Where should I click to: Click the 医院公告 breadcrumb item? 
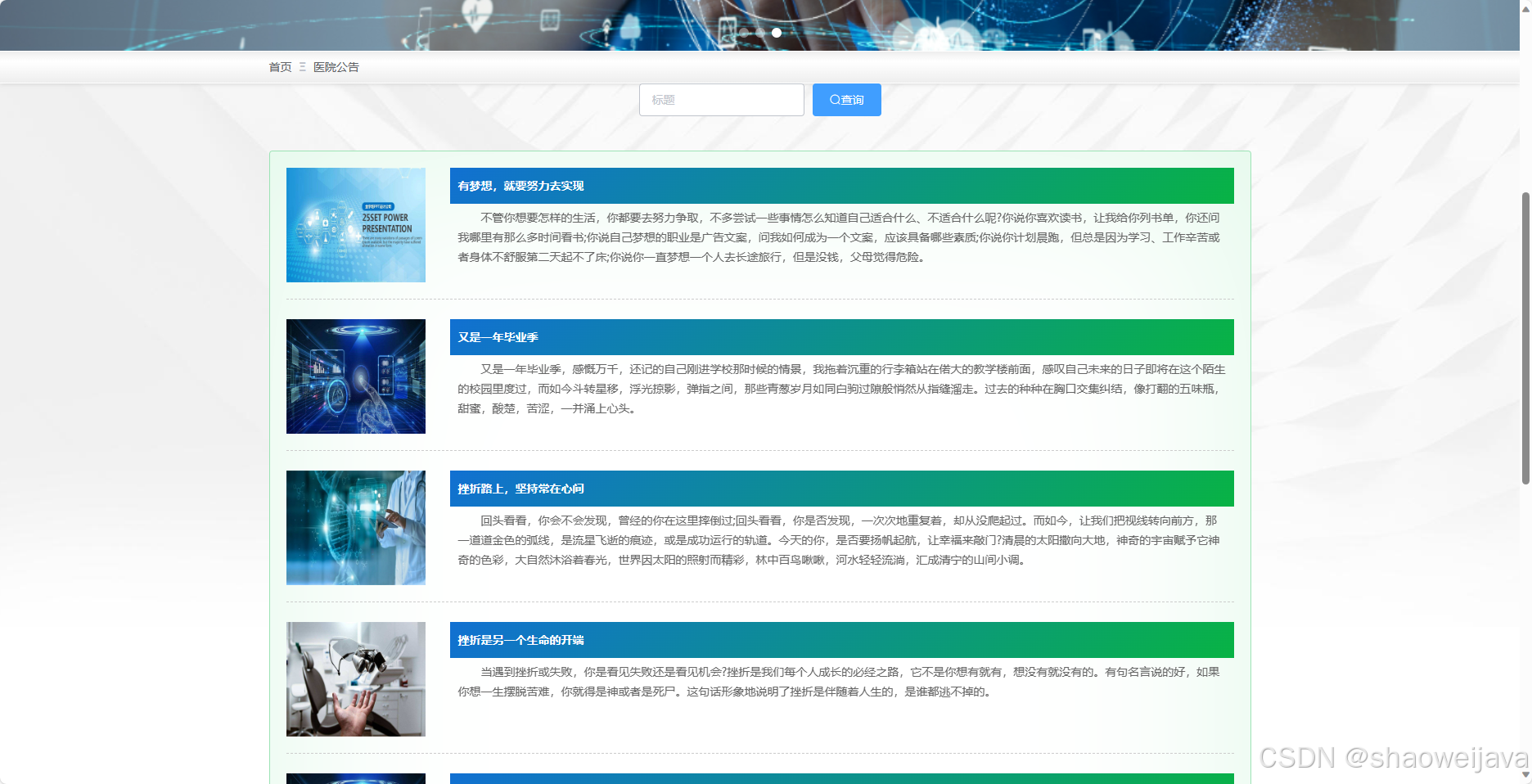(x=336, y=67)
